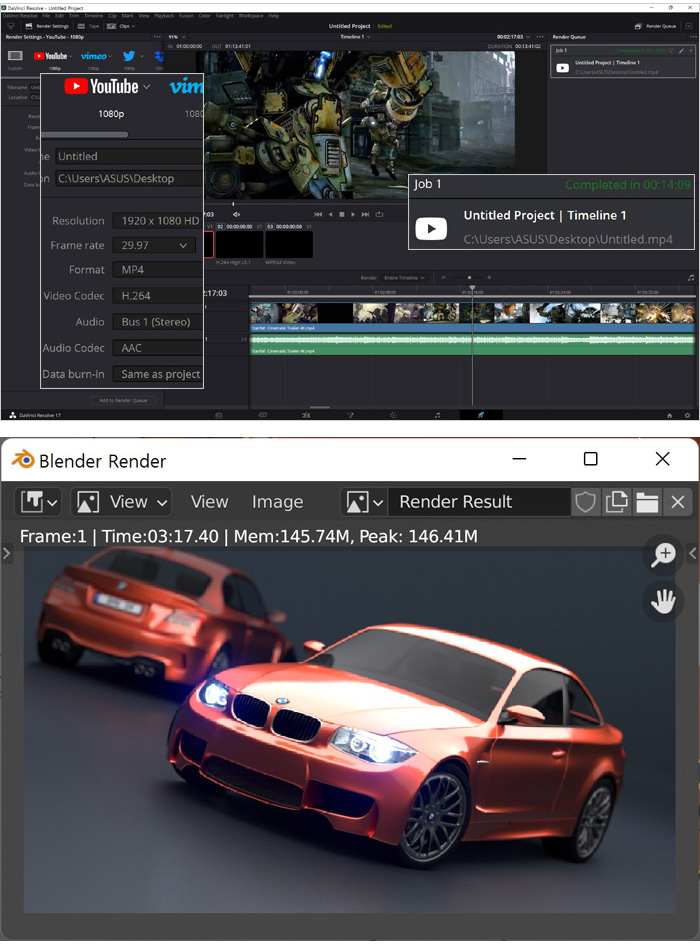Switch to the Edit page
This screenshot has height=946, width=700.
click(306, 415)
